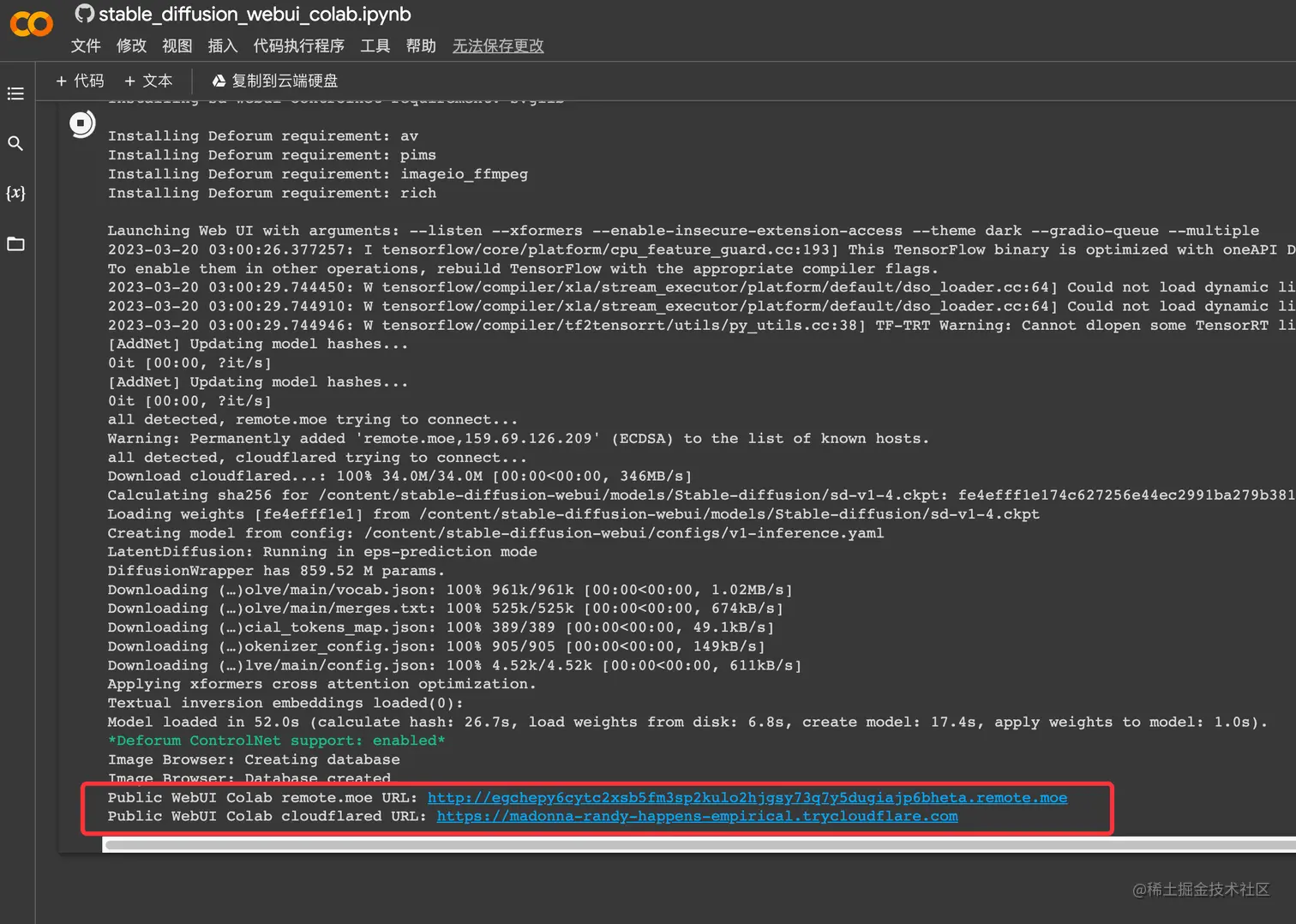Click the horizontal scrollbar under output
The width and height of the screenshot is (1296, 924).
[699, 845]
